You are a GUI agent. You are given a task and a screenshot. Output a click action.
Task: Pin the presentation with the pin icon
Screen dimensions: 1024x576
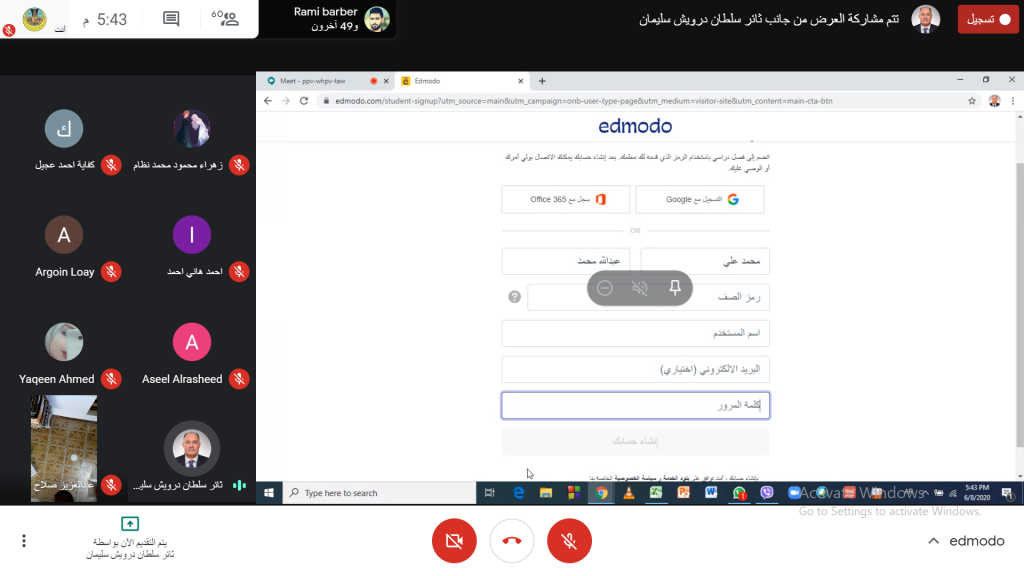click(675, 287)
